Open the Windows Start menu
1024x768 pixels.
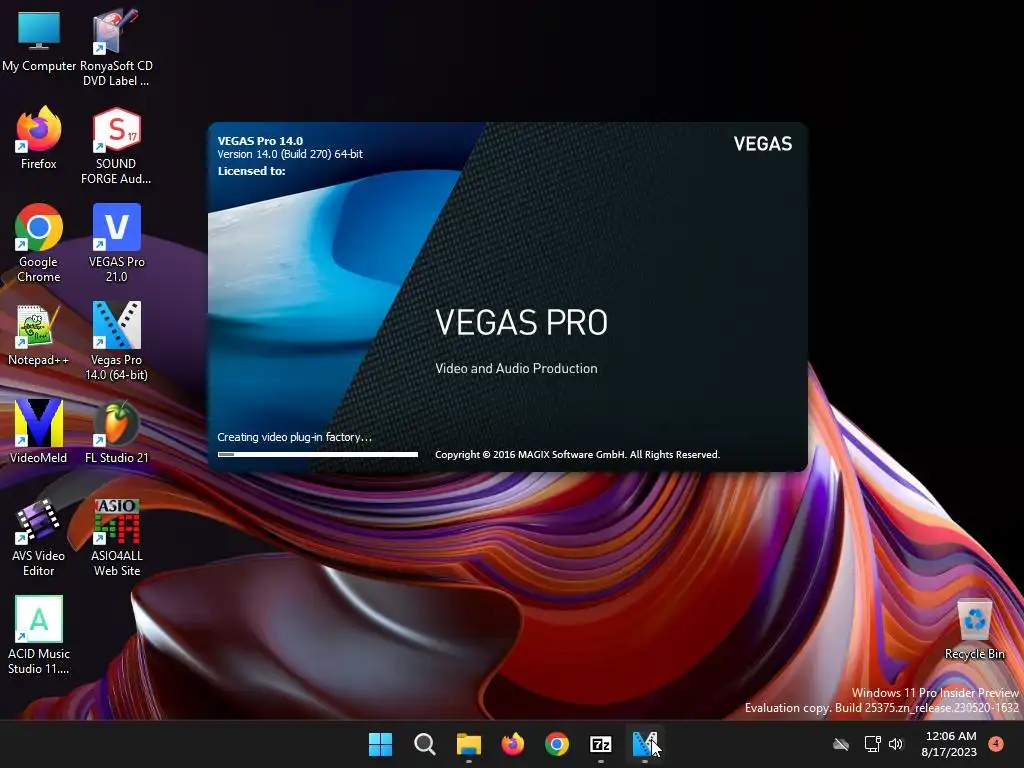[380, 744]
